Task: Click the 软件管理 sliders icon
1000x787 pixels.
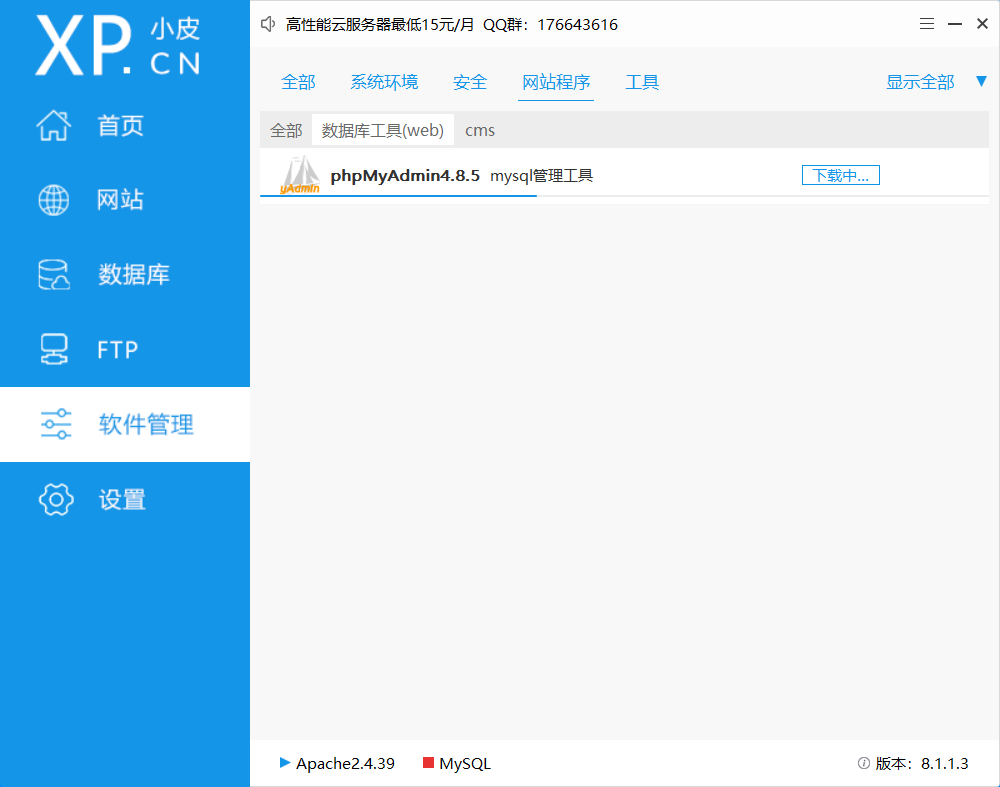Action: click(x=55, y=424)
